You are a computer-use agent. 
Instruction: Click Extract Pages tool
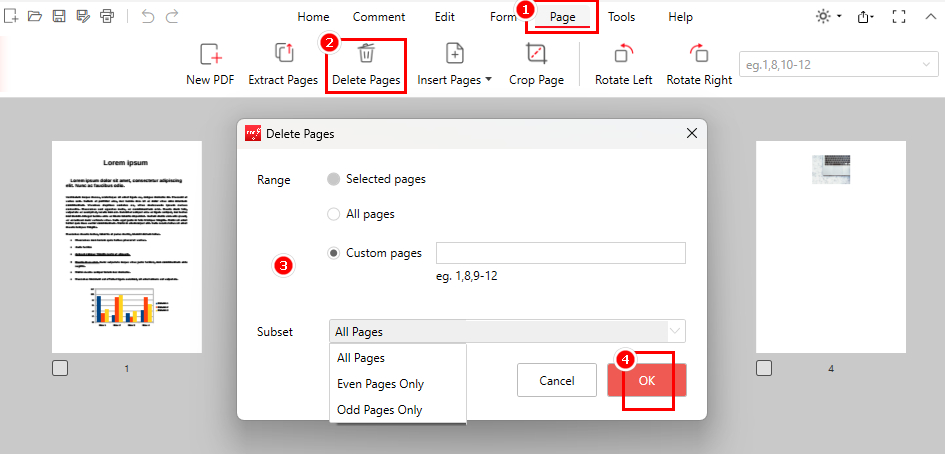[x=283, y=65]
